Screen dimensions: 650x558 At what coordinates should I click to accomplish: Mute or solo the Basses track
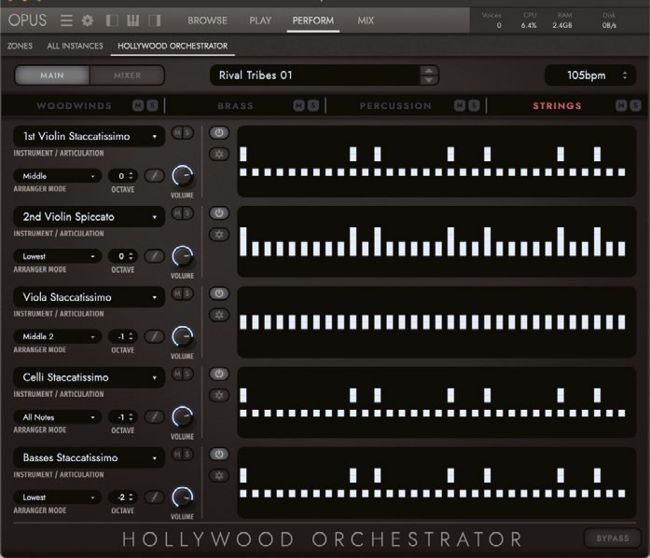pyautogui.click(x=182, y=454)
